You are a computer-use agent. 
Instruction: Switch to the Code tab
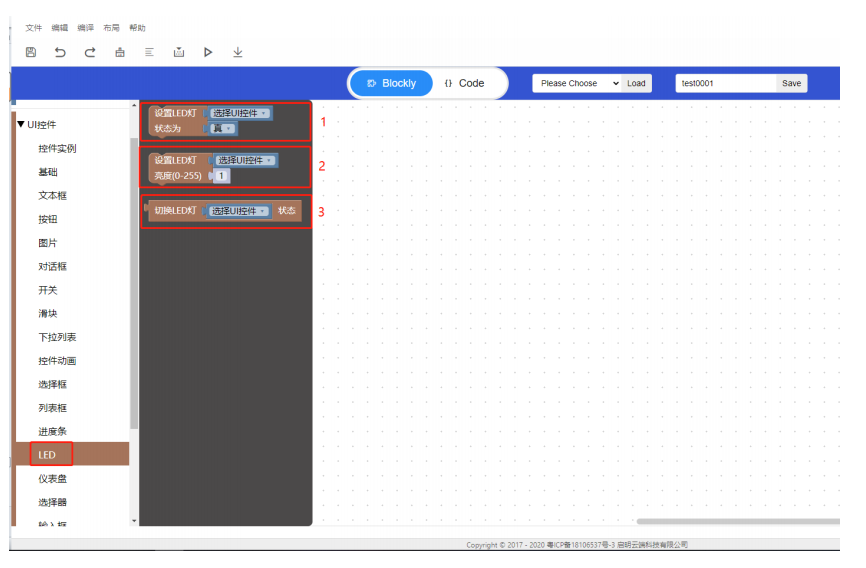pos(464,83)
